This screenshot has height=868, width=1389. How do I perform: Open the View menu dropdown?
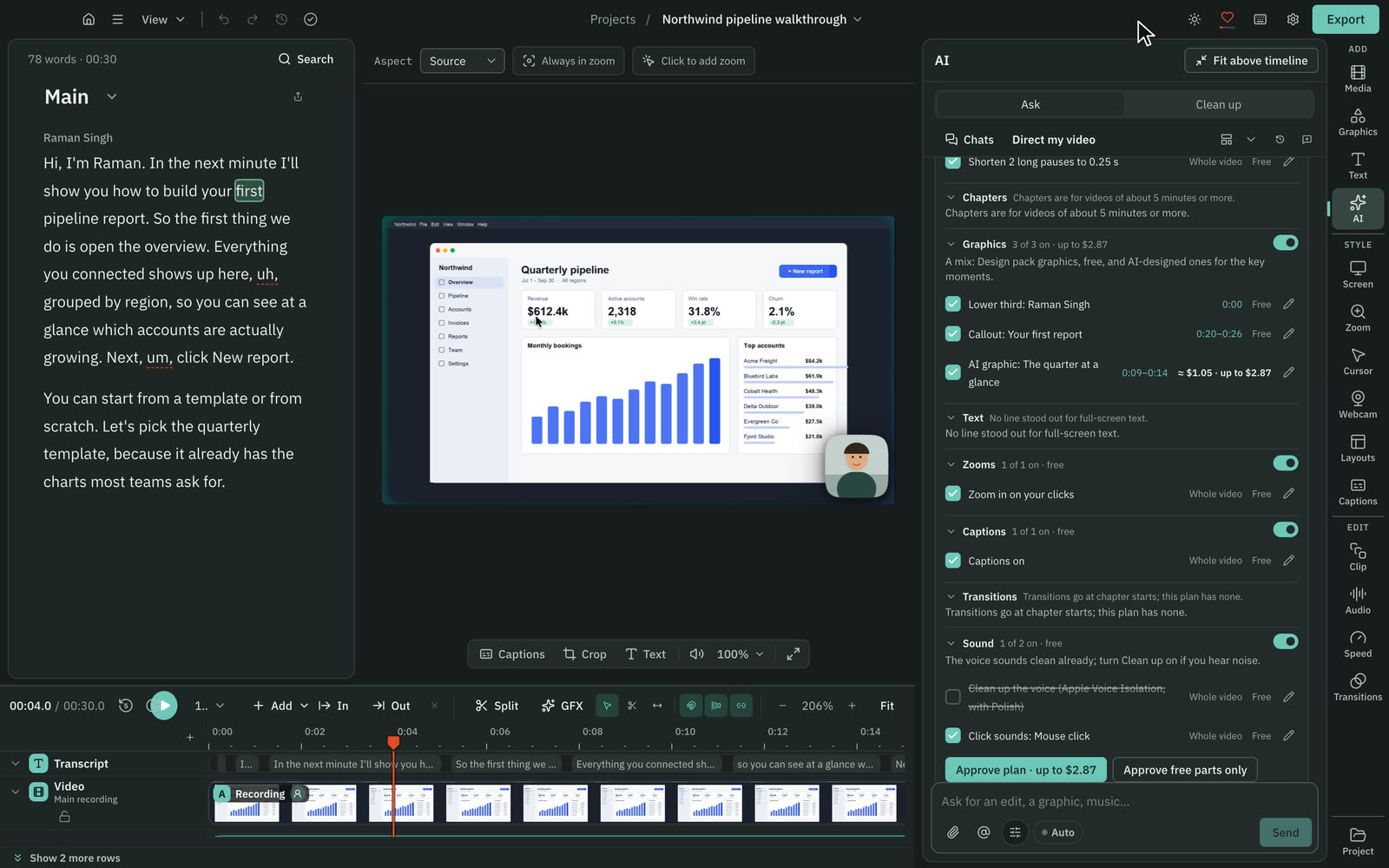pyautogui.click(x=163, y=19)
